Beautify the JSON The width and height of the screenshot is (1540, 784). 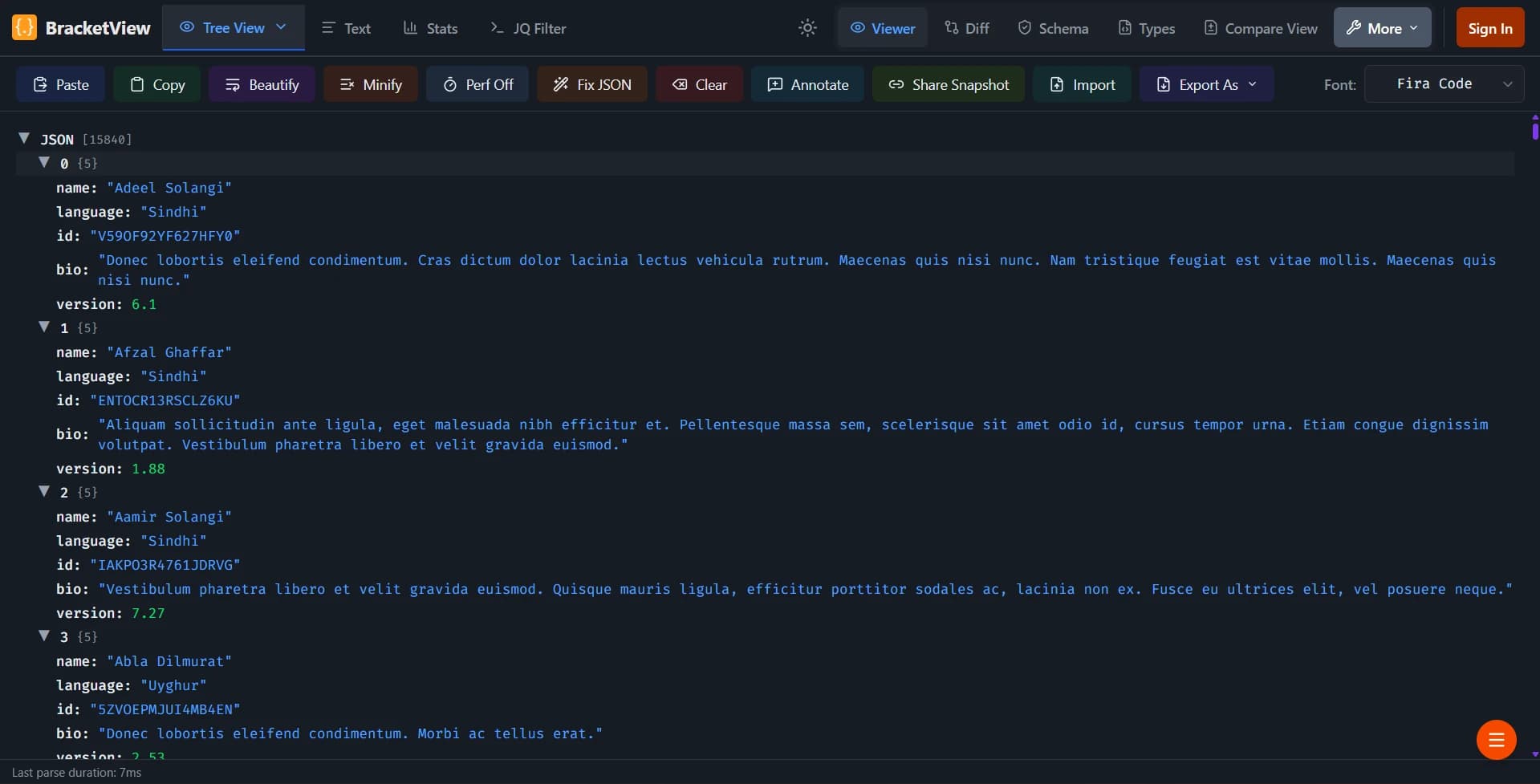262,84
